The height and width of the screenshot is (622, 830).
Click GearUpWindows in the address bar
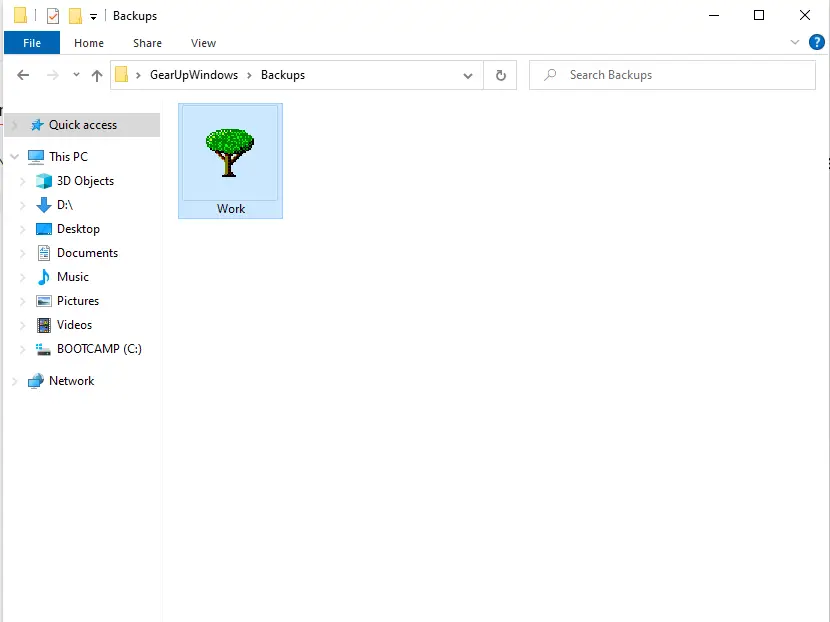[x=194, y=75]
